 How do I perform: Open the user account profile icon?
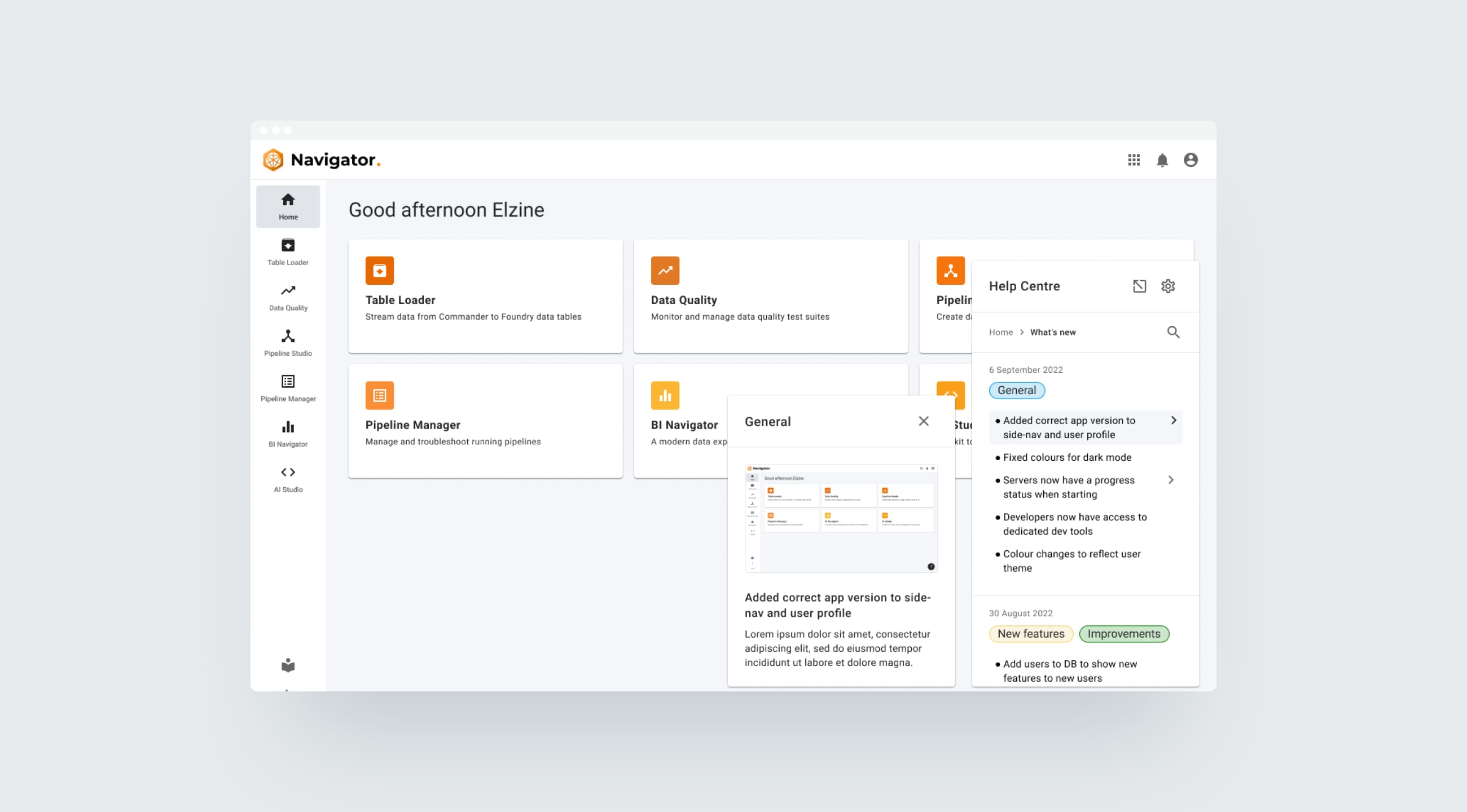pyautogui.click(x=1190, y=160)
